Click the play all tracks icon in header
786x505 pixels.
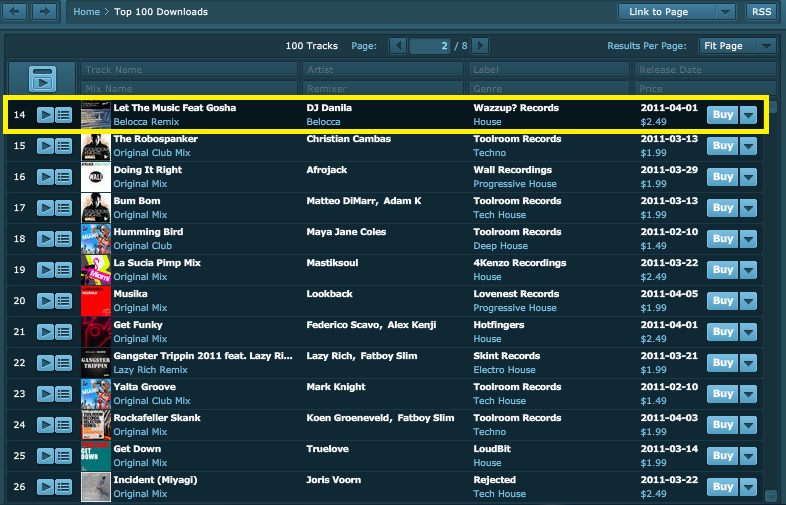coord(42,78)
